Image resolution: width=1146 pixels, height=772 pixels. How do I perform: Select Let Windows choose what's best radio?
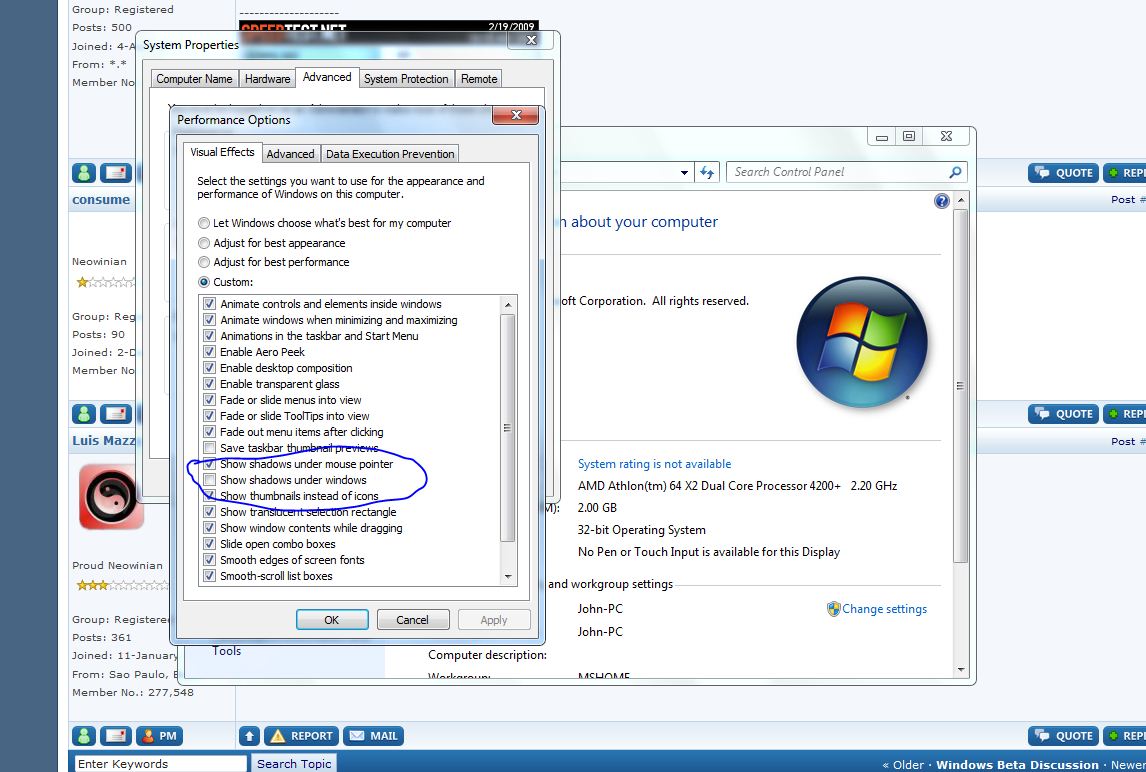[204, 223]
